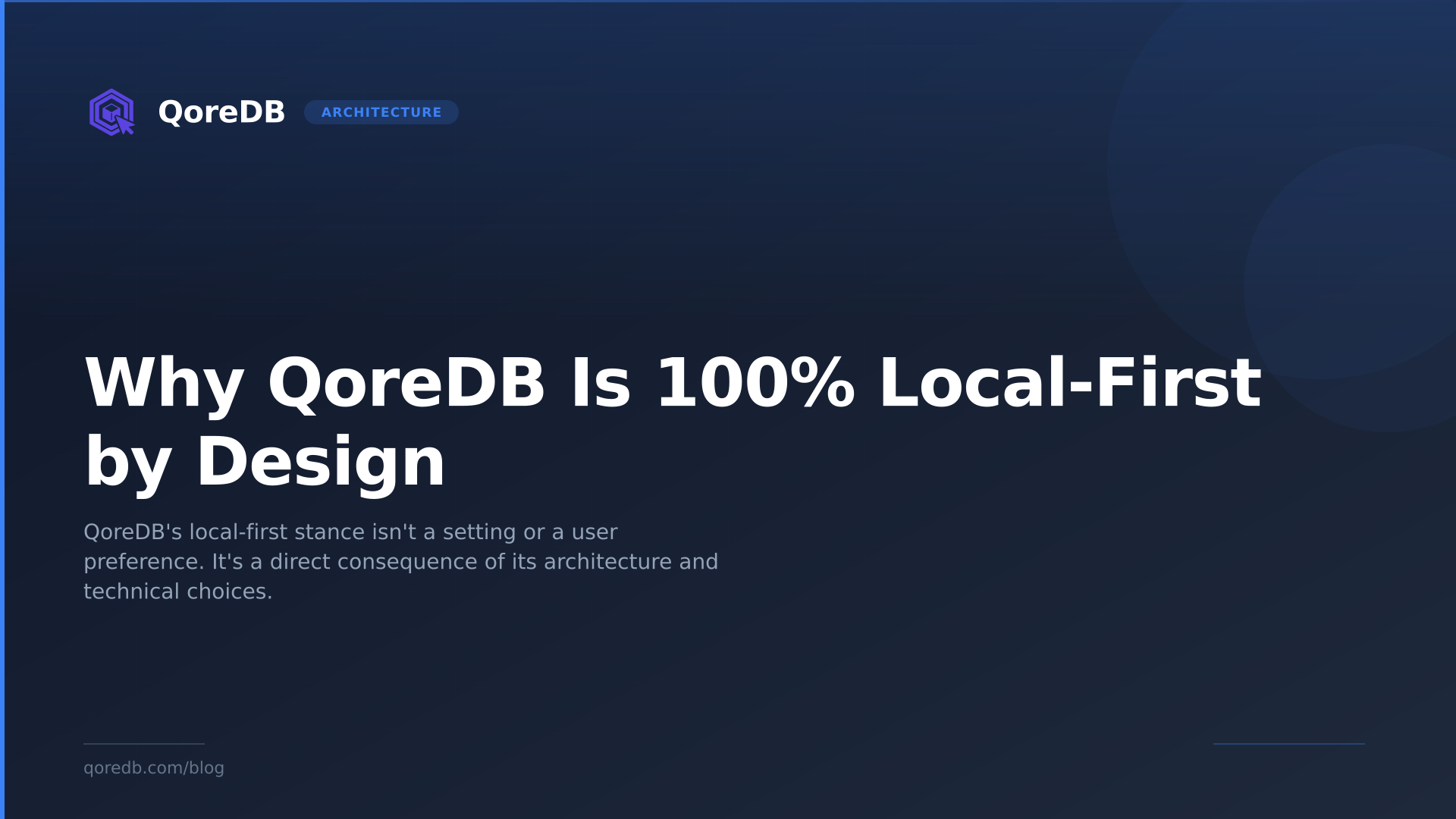Click the subtitle starting "QoreDB's local-first stance"
Screen dimensions: 1456x819
tap(401, 561)
